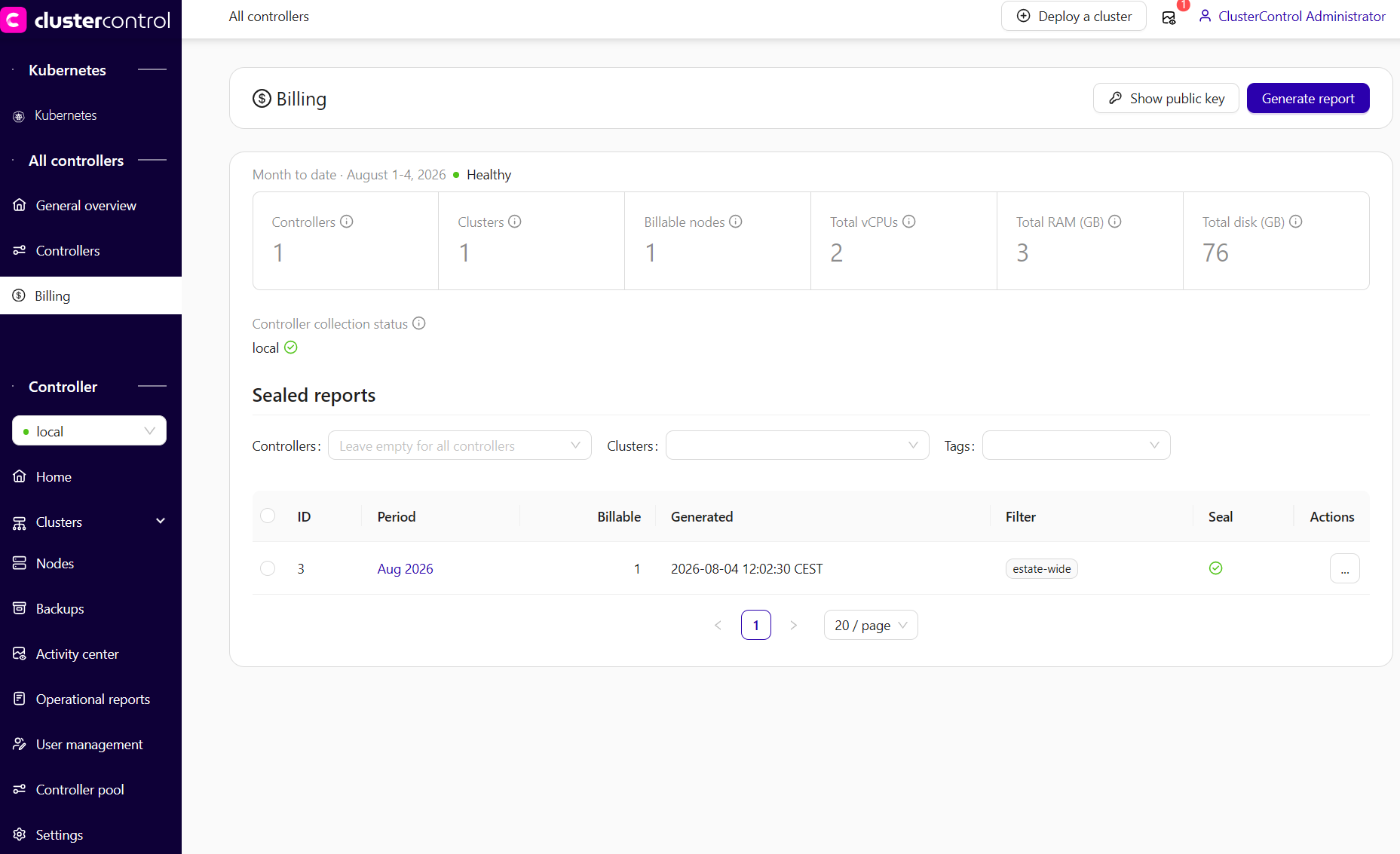This screenshot has width=1400, height=854.
Task: Expand the Clusters sidebar submenu chevron
Action: pos(161,521)
